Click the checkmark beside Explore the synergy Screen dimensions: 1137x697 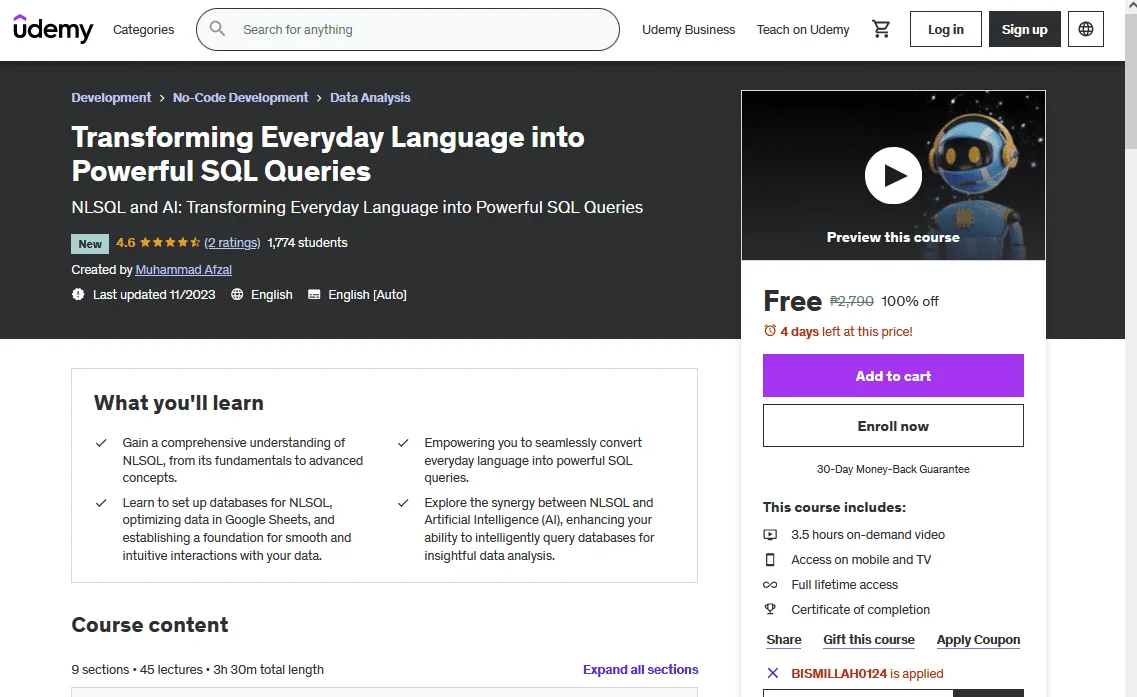[x=403, y=503]
